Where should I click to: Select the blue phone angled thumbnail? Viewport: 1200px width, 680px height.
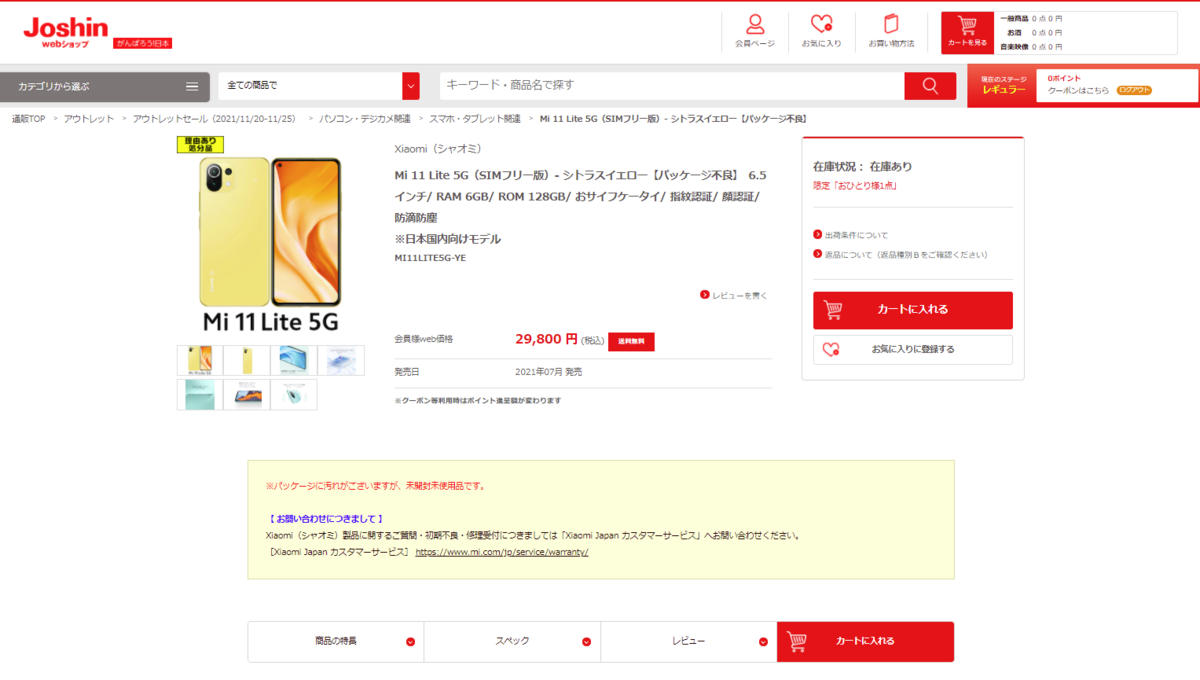[293, 360]
